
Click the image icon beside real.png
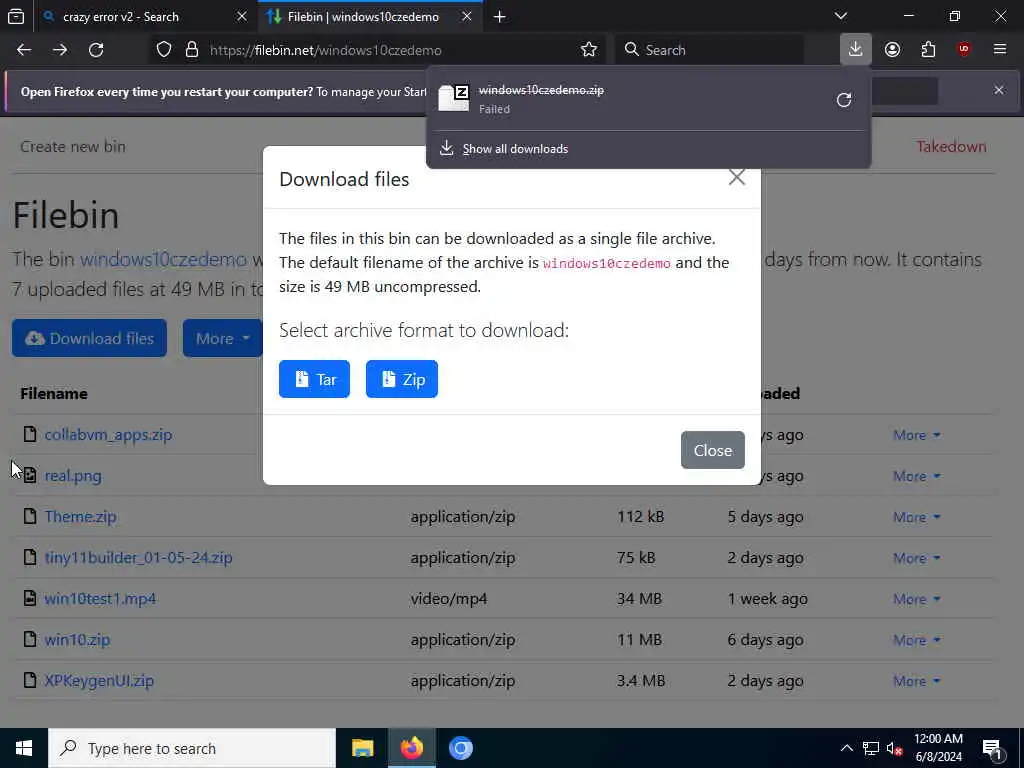click(29, 475)
